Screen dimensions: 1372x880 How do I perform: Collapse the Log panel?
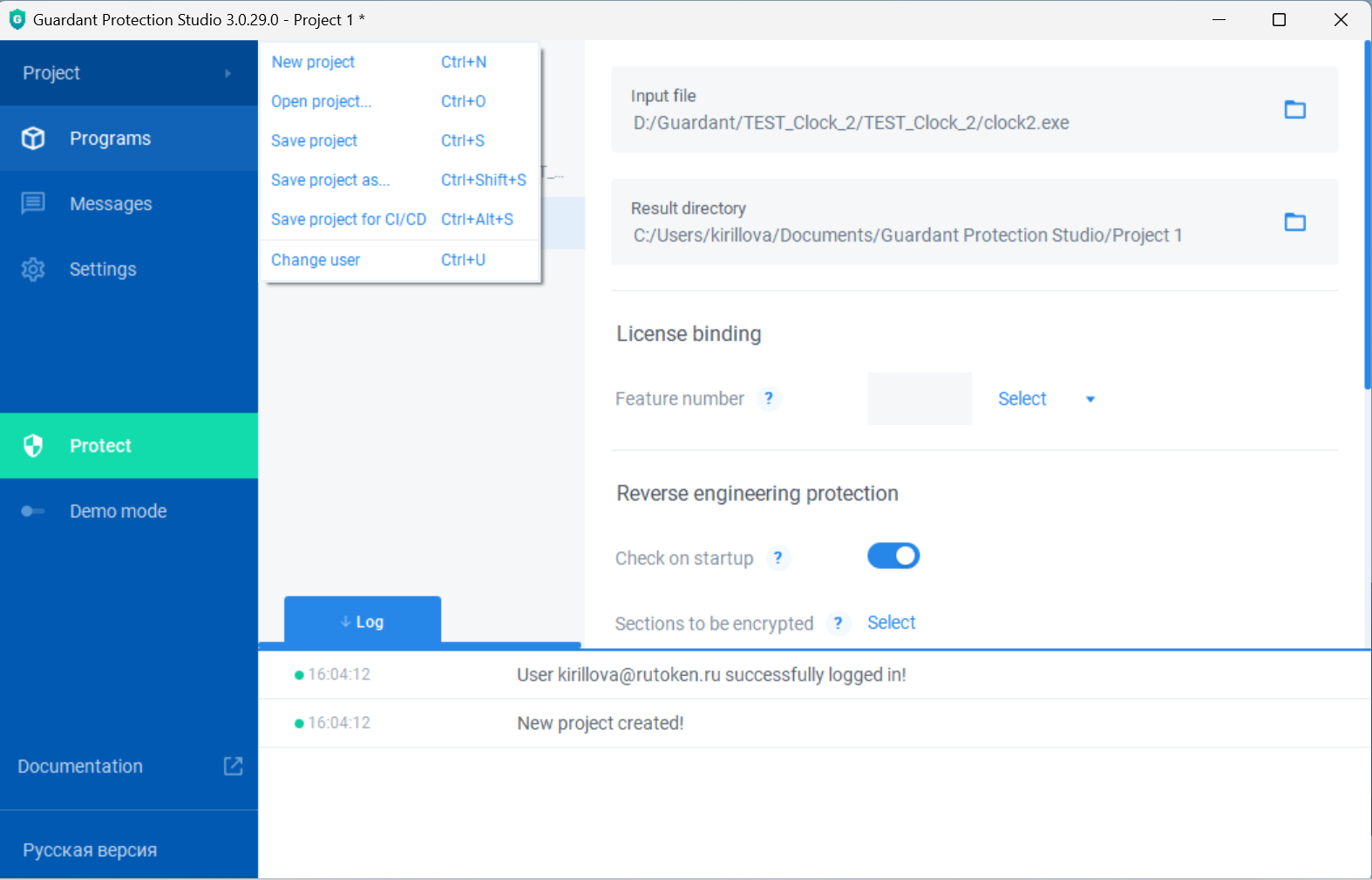point(362,622)
